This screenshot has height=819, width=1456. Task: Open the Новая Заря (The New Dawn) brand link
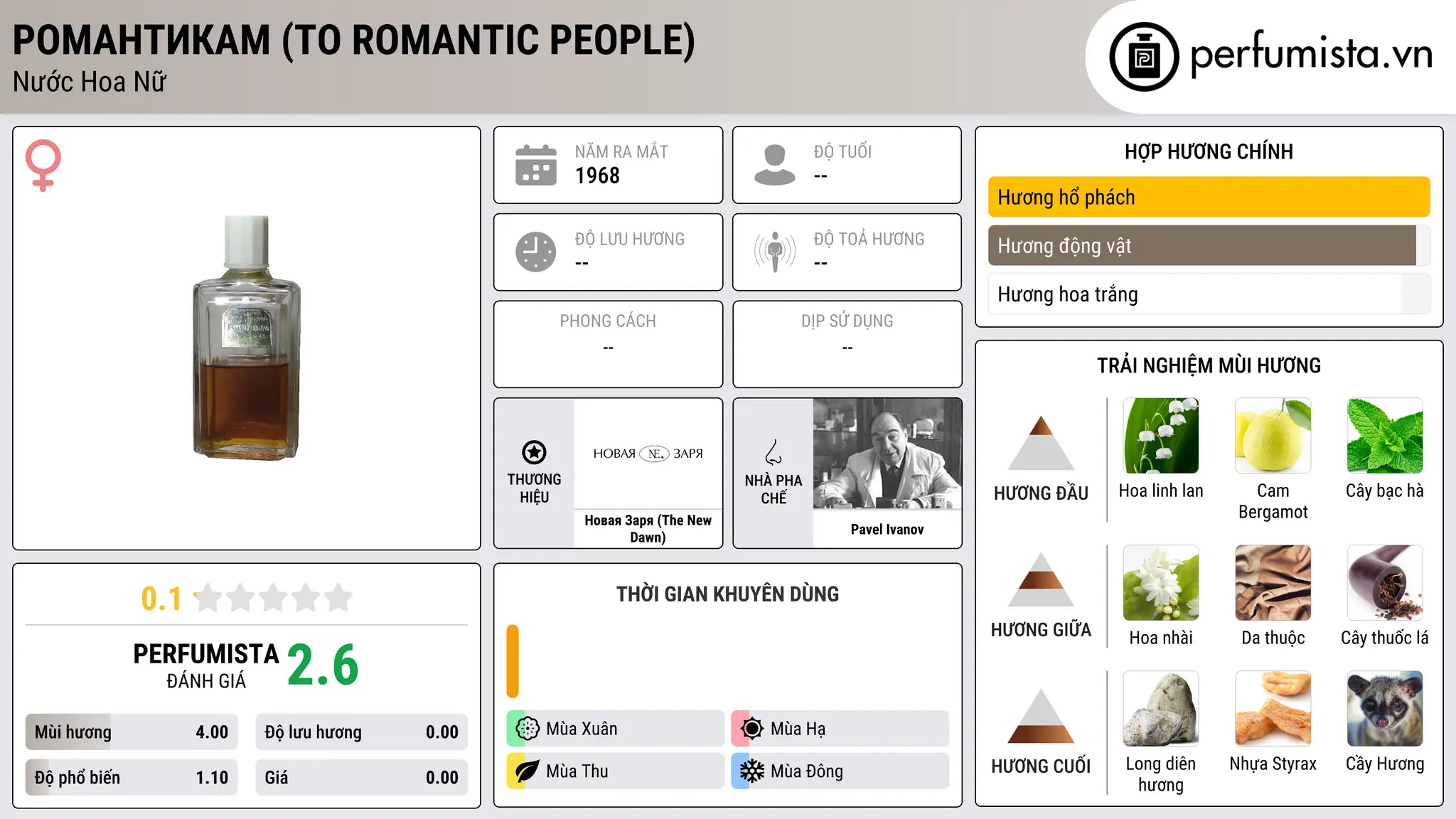click(x=648, y=529)
